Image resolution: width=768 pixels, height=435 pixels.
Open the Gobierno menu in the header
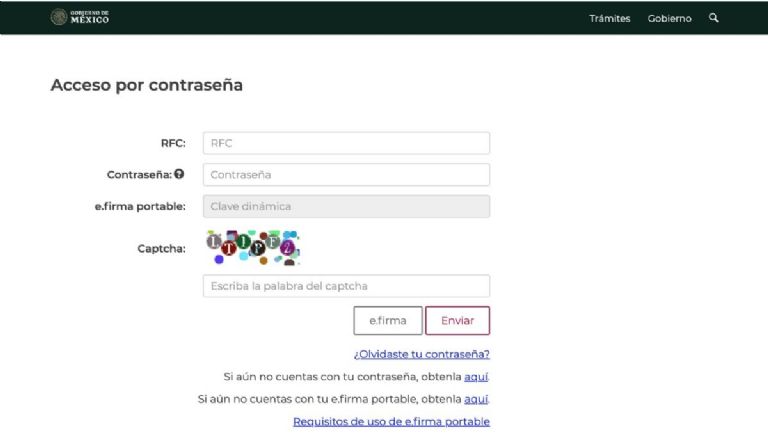[x=669, y=18]
